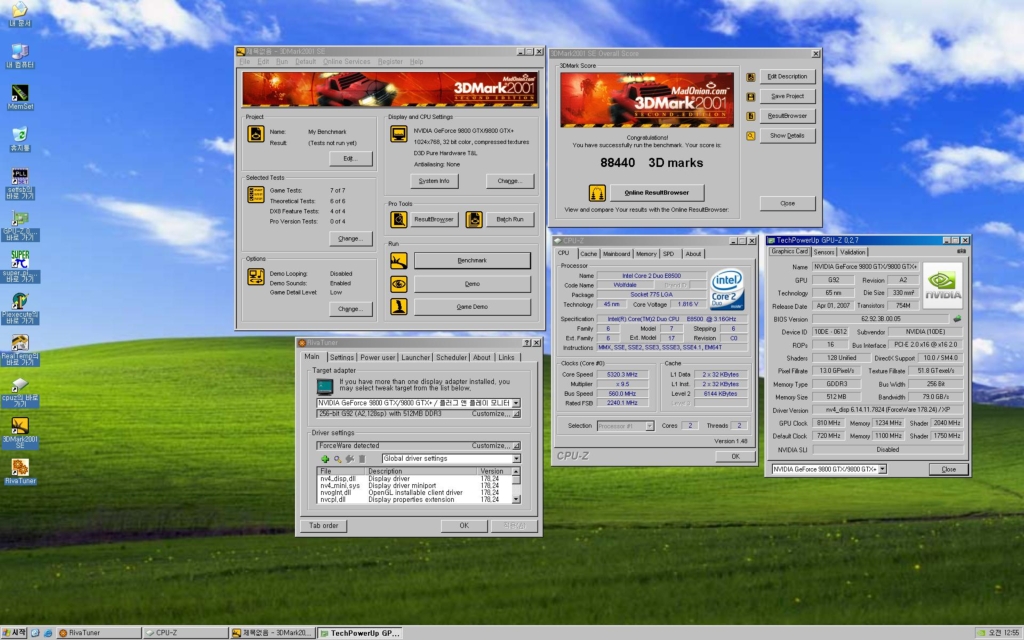Image resolution: width=1024 pixels, height=640 pixels.
Task: Select the nv4_disp.dll row in driver list
Action: 414,479
